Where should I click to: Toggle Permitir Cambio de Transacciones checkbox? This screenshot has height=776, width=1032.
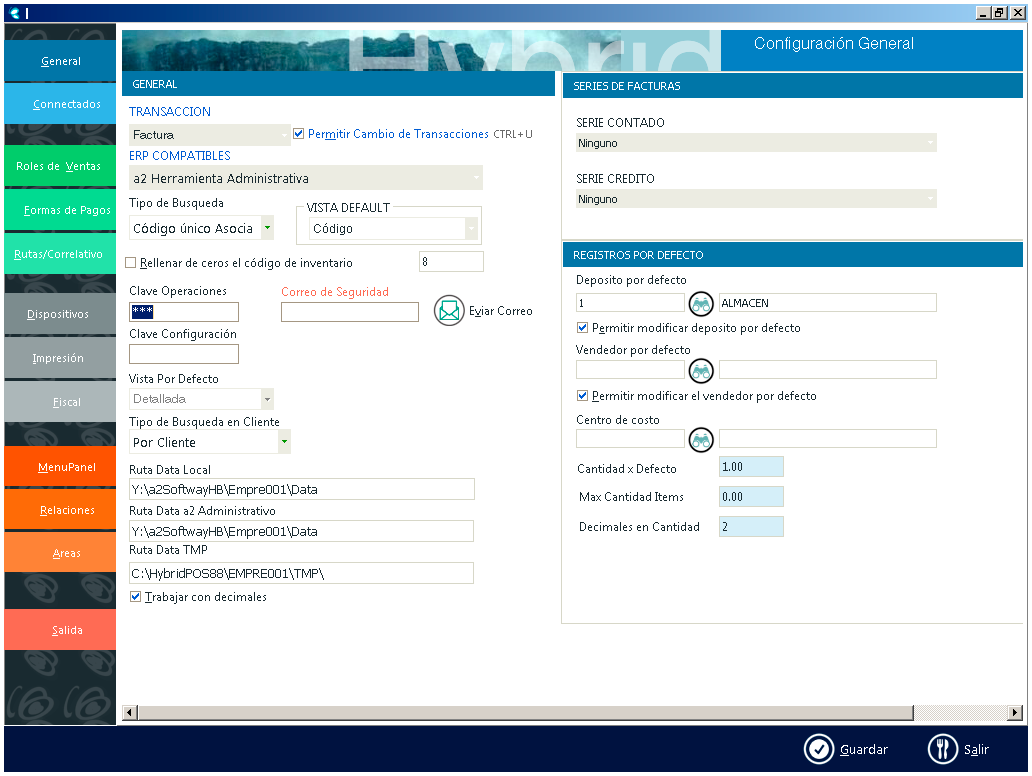point(299,134)
